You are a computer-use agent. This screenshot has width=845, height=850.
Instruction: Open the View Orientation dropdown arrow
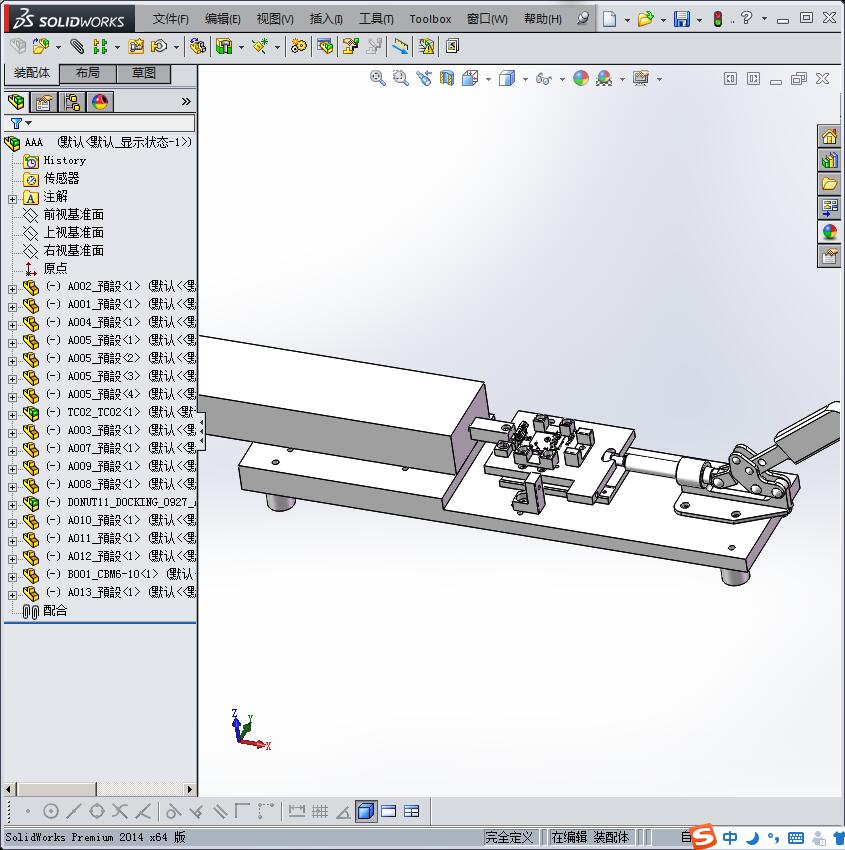pos(488,79)
